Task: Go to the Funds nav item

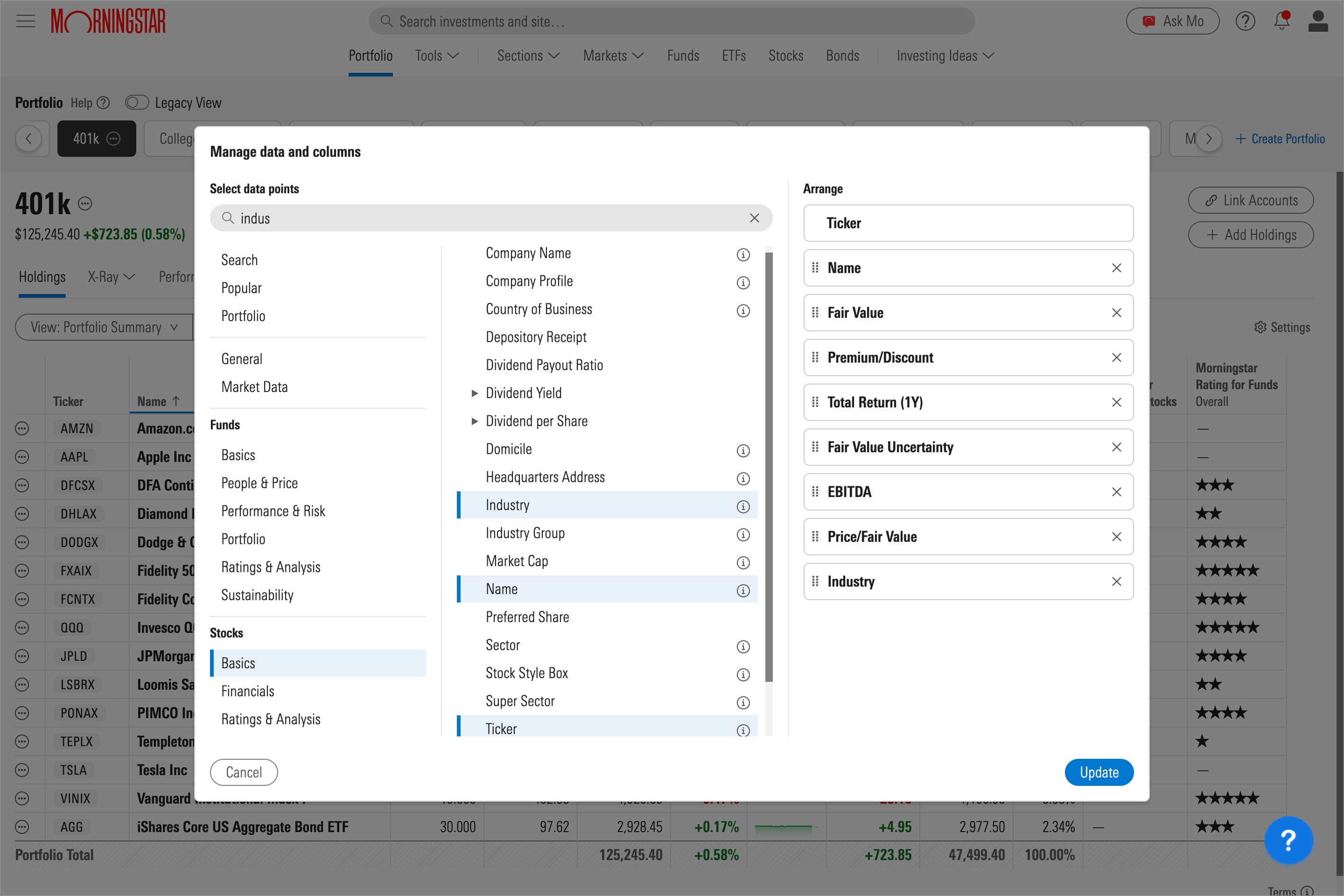Action: (x=683, y=56)
